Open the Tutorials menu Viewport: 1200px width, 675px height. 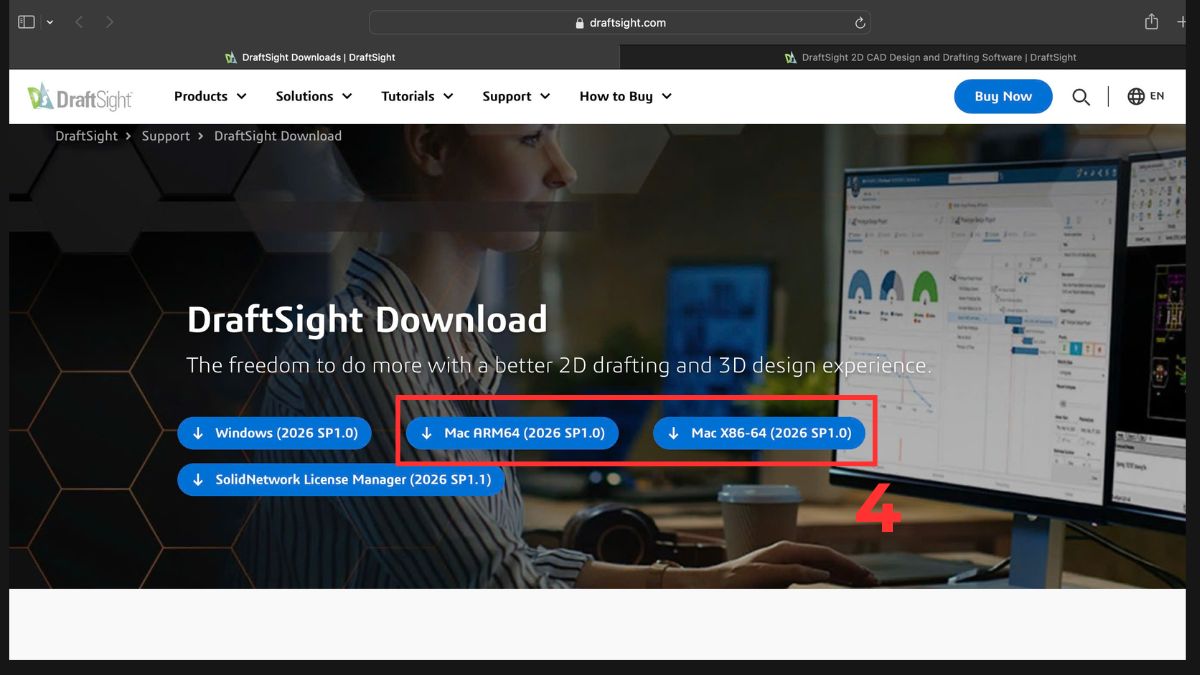coord(417,96)
